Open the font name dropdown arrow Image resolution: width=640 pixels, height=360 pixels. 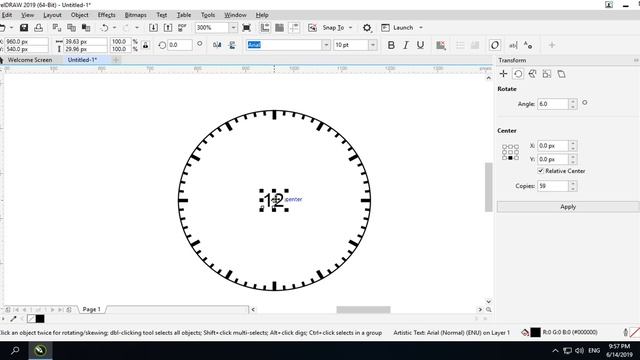[x=326, y=45]
